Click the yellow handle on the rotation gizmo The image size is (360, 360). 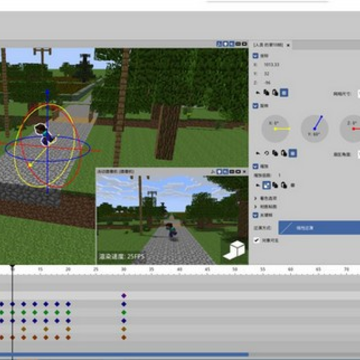pos(30,165)
